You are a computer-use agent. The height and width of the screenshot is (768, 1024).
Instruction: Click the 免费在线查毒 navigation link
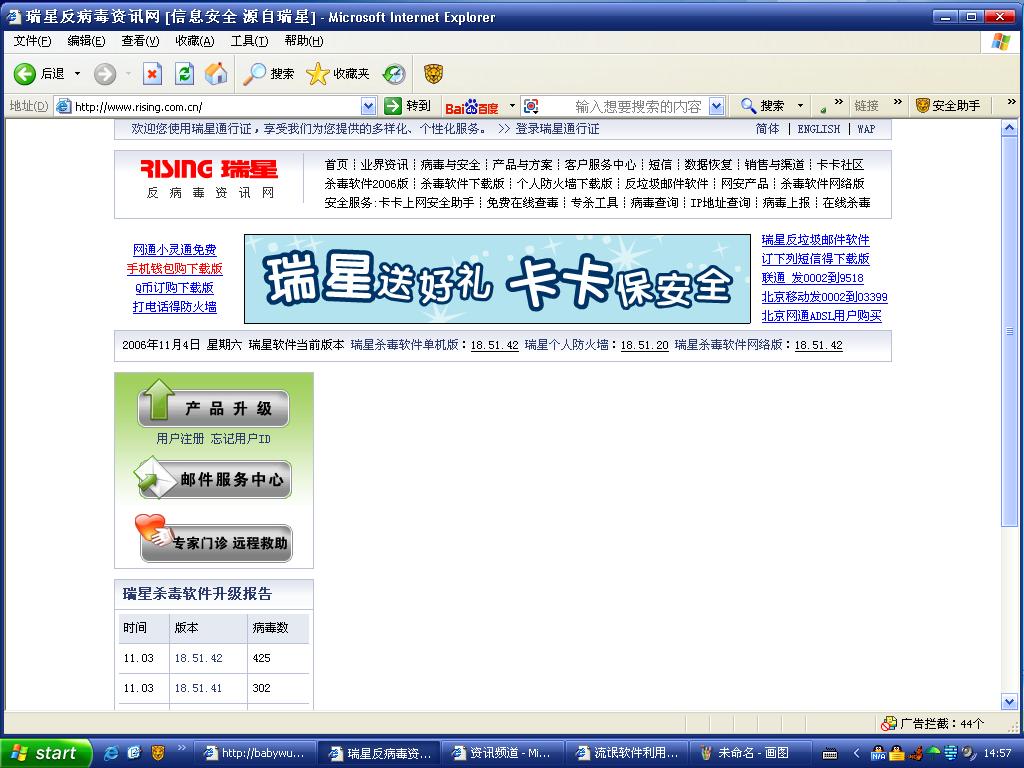pos(522,202)
